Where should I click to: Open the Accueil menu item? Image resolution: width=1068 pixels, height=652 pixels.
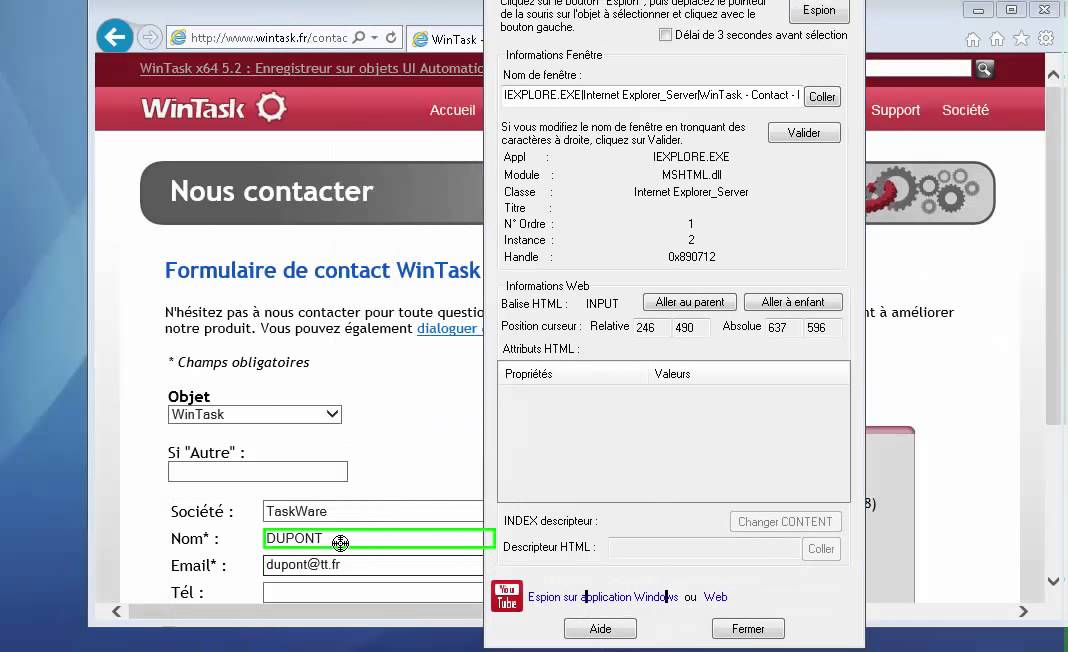pyautogui.click(x=452, y=110)
